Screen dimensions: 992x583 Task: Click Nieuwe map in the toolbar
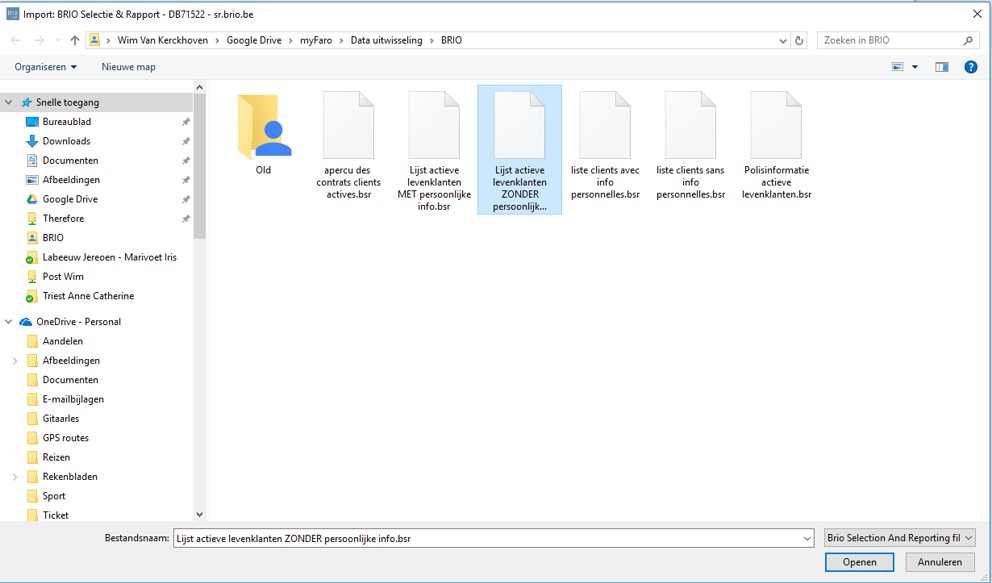pyautogui.click(x=128, y=67)
